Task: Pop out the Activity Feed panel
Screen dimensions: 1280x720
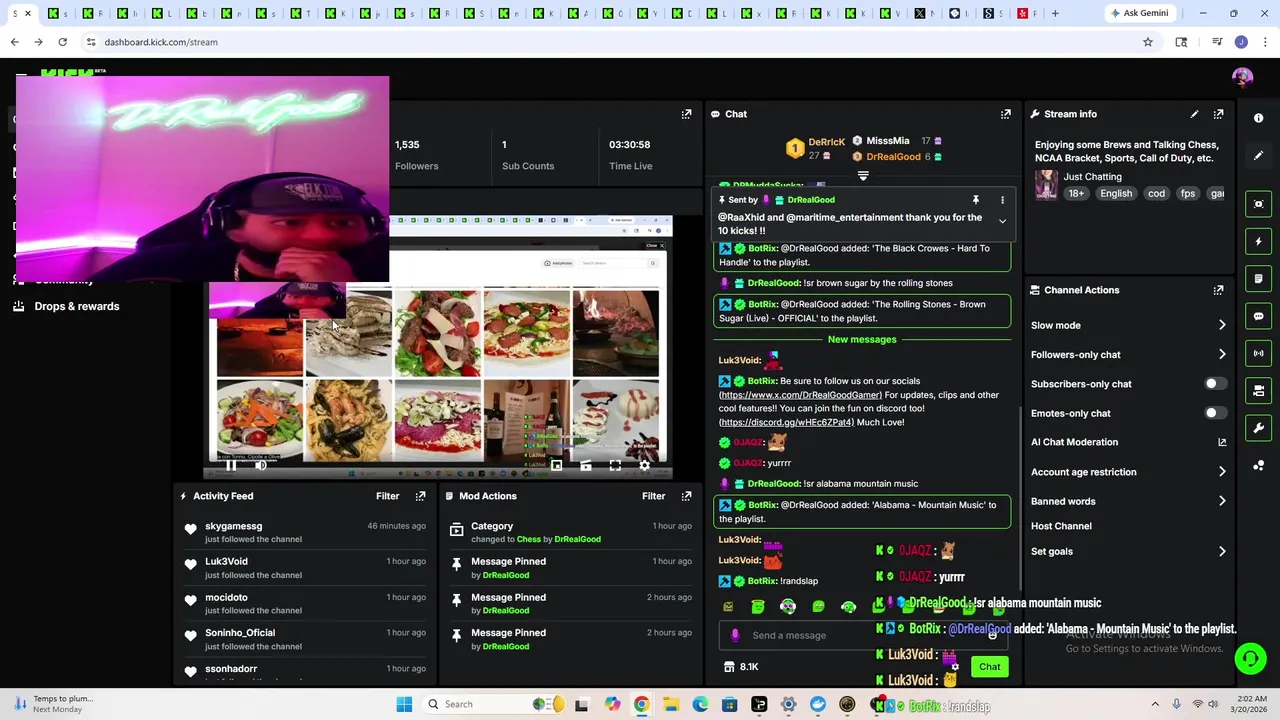Action: pyautogui.click(x=420, y=496)
